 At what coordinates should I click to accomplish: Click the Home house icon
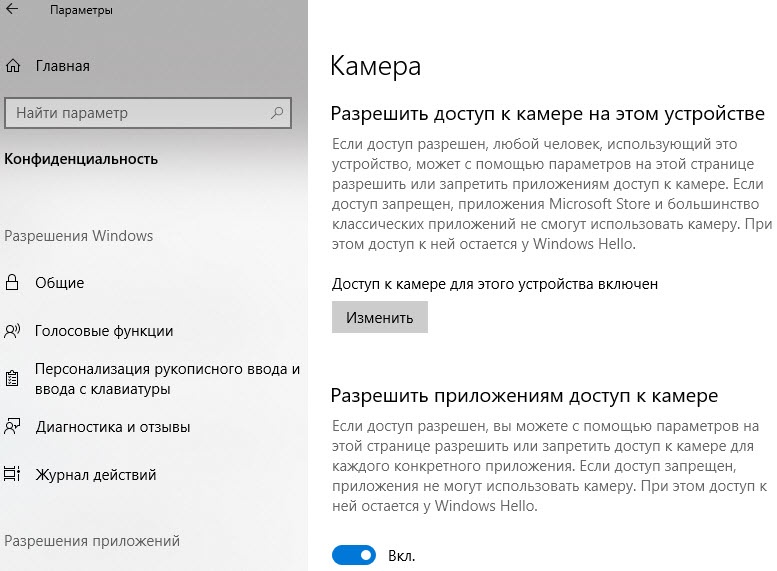pos(13,66)
